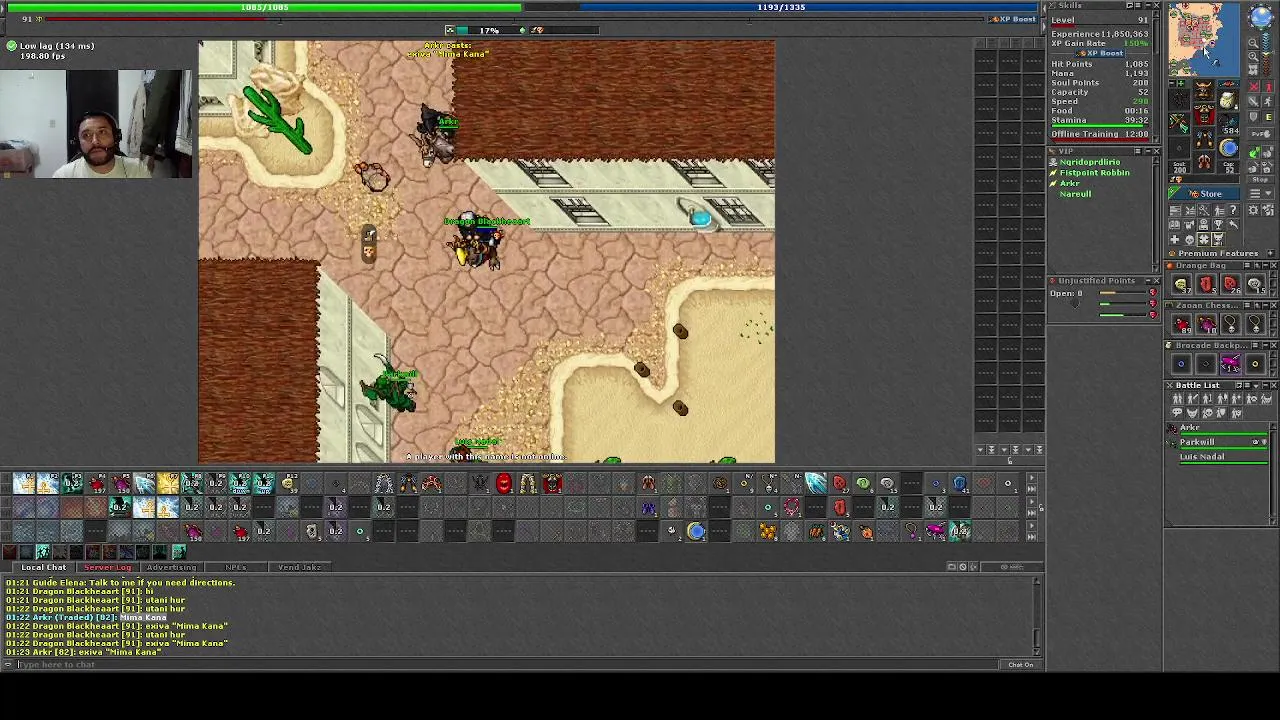Image resolution: width=1280 pixels, height=720 pixels.
Task: Switch to the Local Chat tab
Action: click(44, 567)
